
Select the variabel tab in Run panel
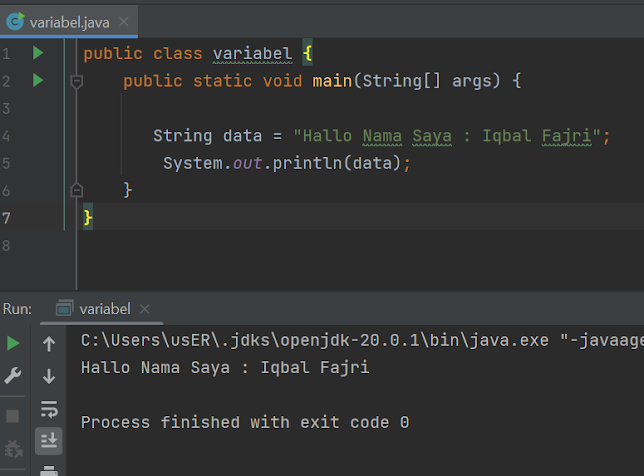103,309
